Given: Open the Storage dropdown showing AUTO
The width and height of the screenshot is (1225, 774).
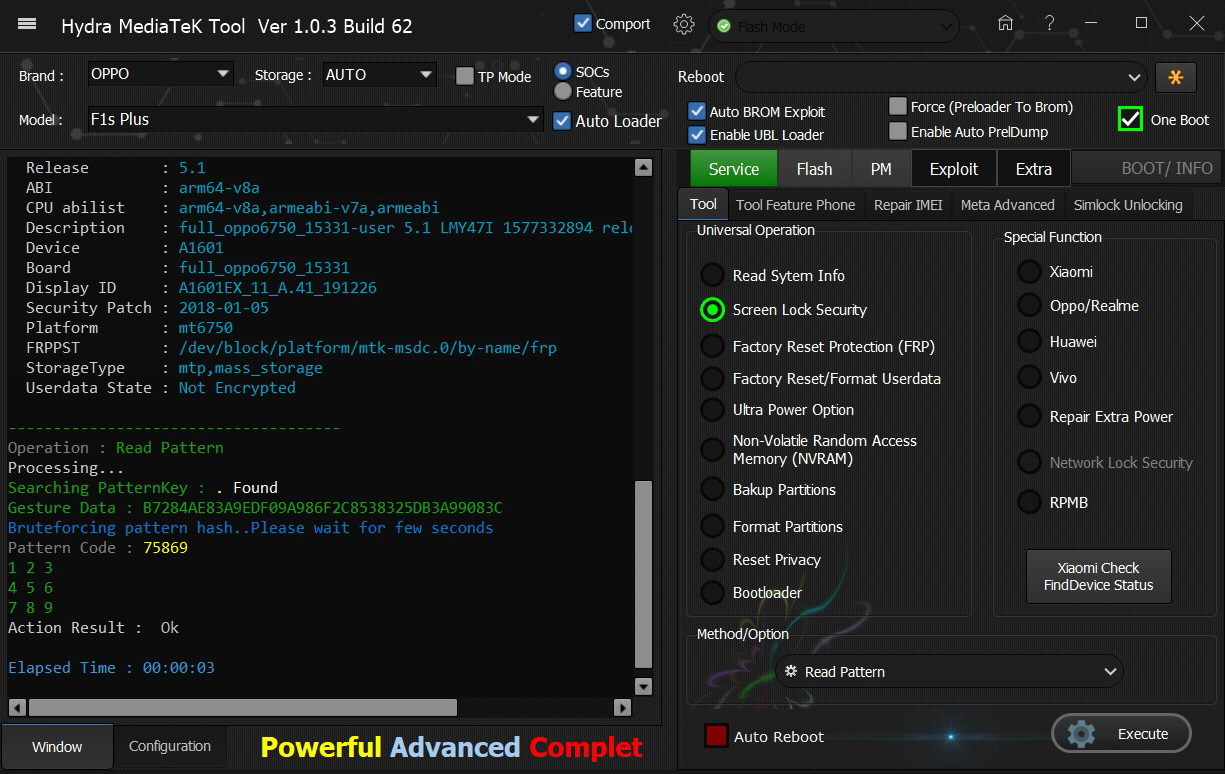Looking at the screenshot, I should pyautogui.click(x=380, y=74).
